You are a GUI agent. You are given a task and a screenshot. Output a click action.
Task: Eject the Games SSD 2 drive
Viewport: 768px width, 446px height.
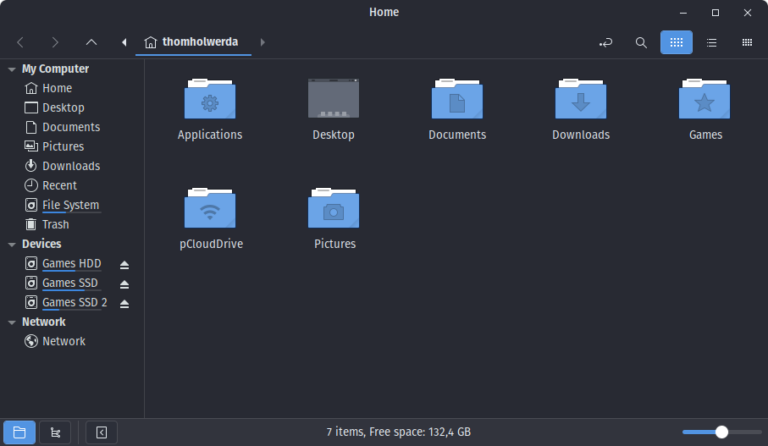(x=124, y=304)
